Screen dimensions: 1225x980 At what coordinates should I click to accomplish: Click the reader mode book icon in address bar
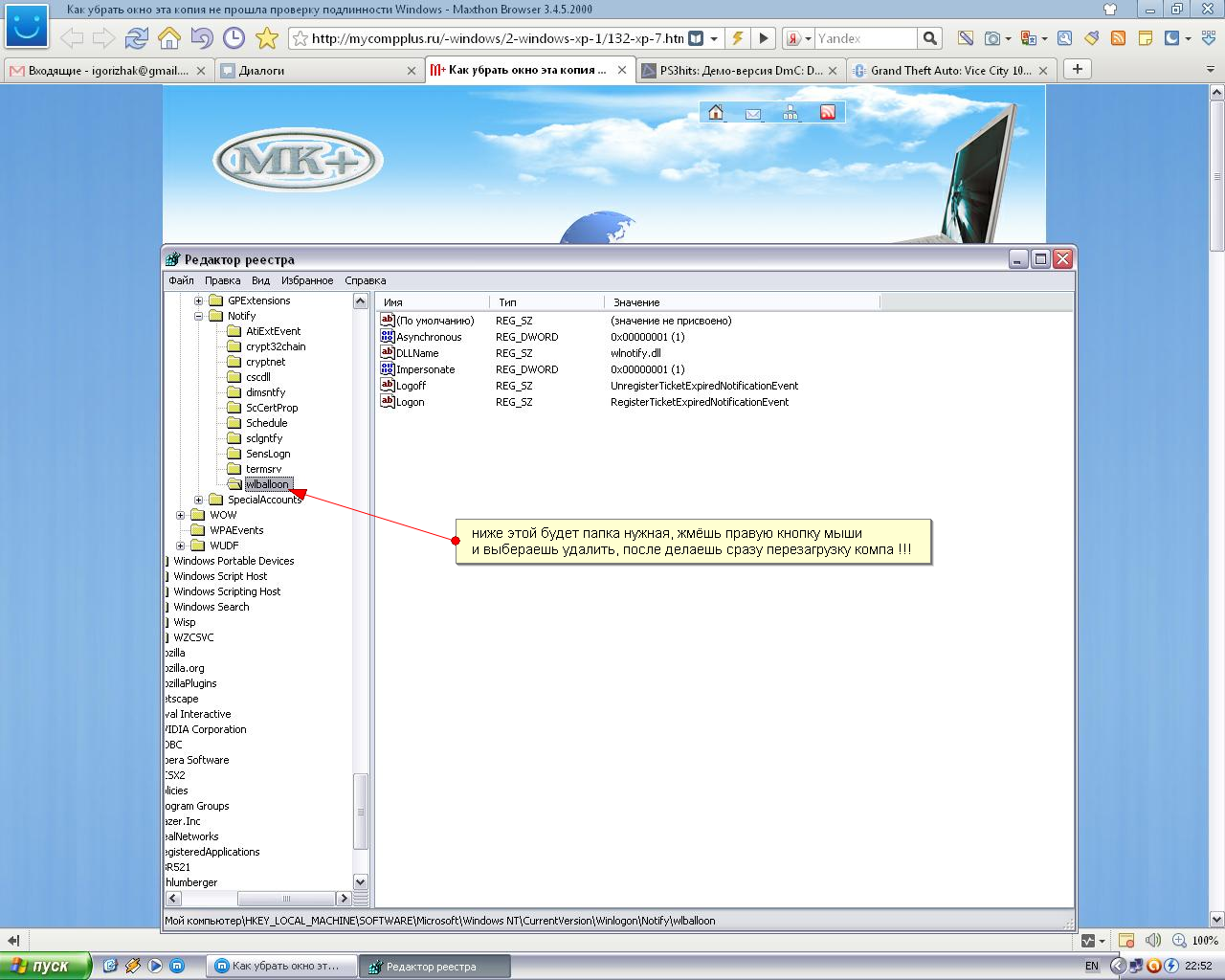tap(696, 38)
